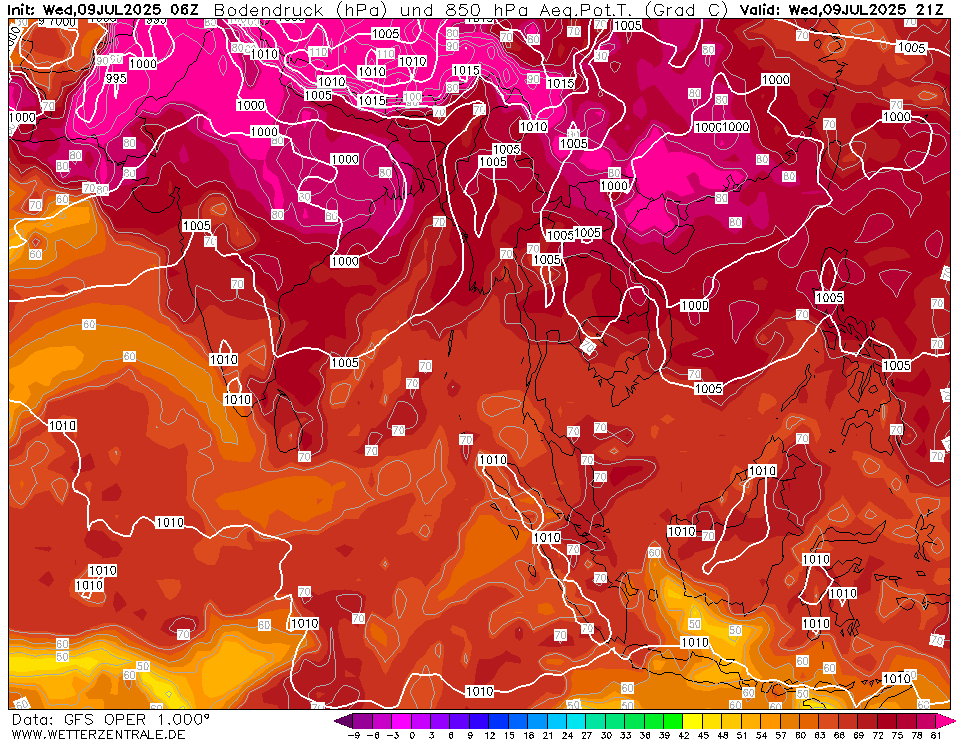The width and height of the screenshot is (959, 741).
Task: Click the '0' label on the color scale
Action: [x=412, y=735]
